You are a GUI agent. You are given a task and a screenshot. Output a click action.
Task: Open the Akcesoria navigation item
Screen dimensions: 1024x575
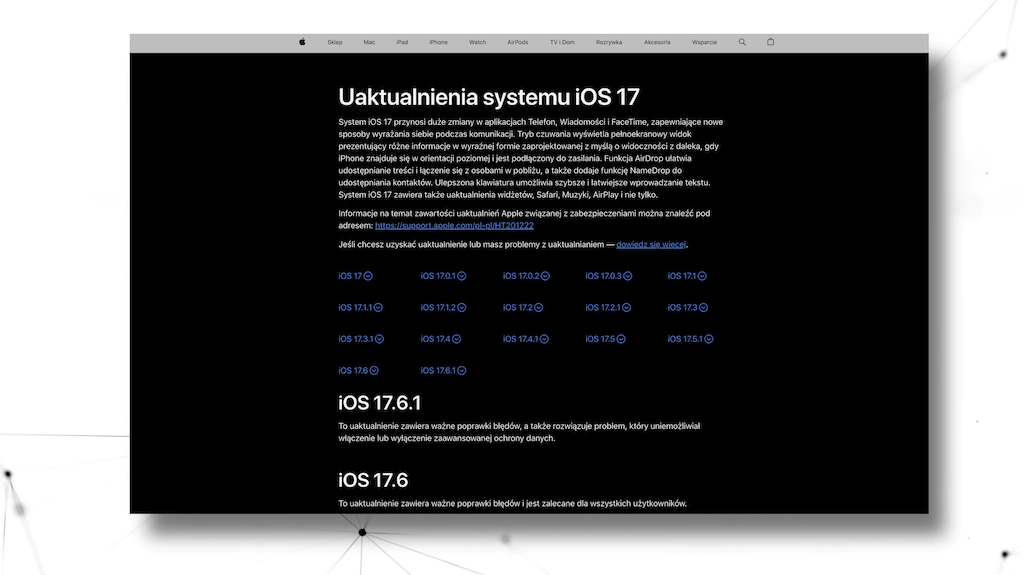point(657,42)
